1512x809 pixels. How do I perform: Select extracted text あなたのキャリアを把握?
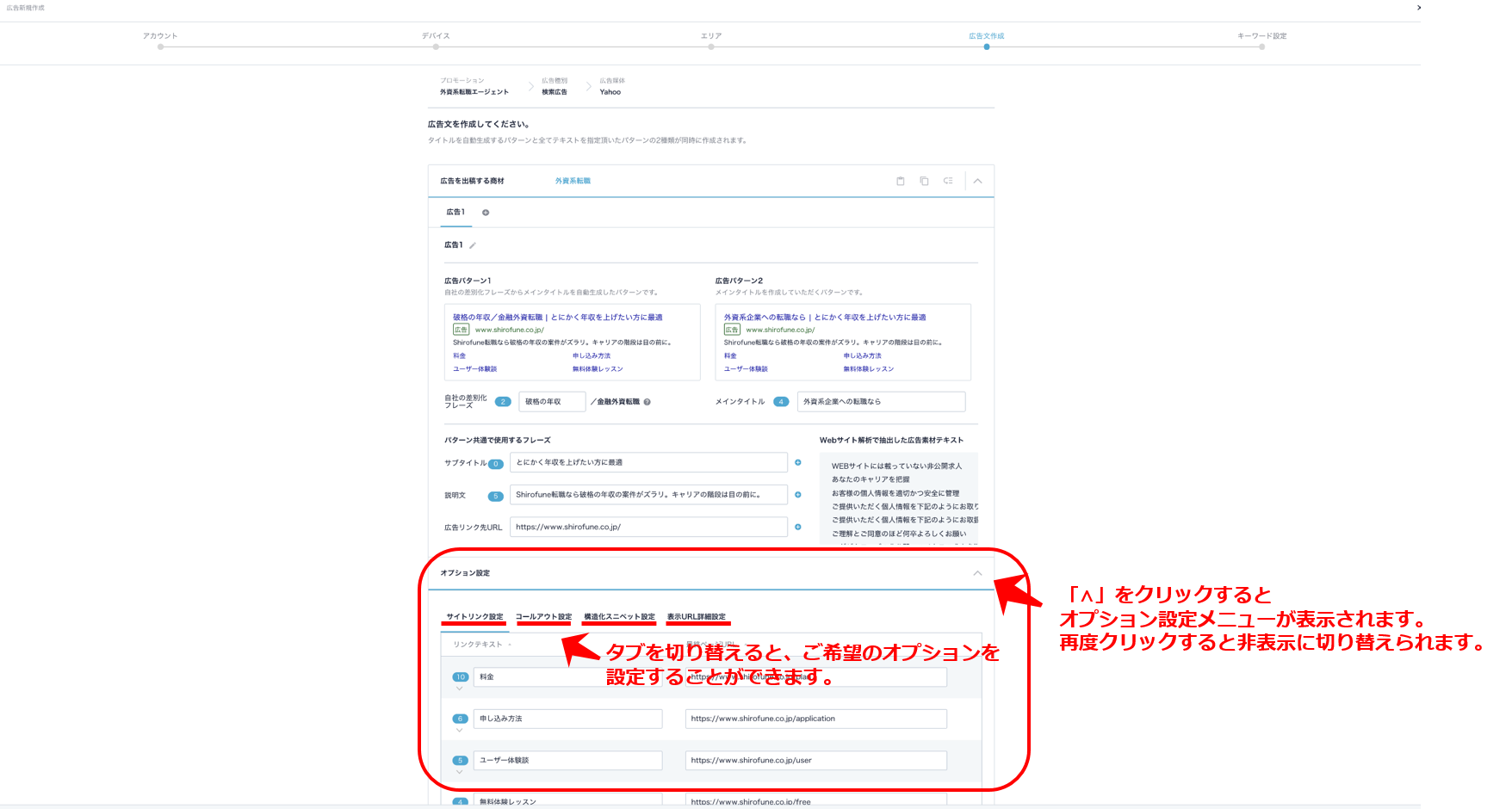click(x=871, y=479)
